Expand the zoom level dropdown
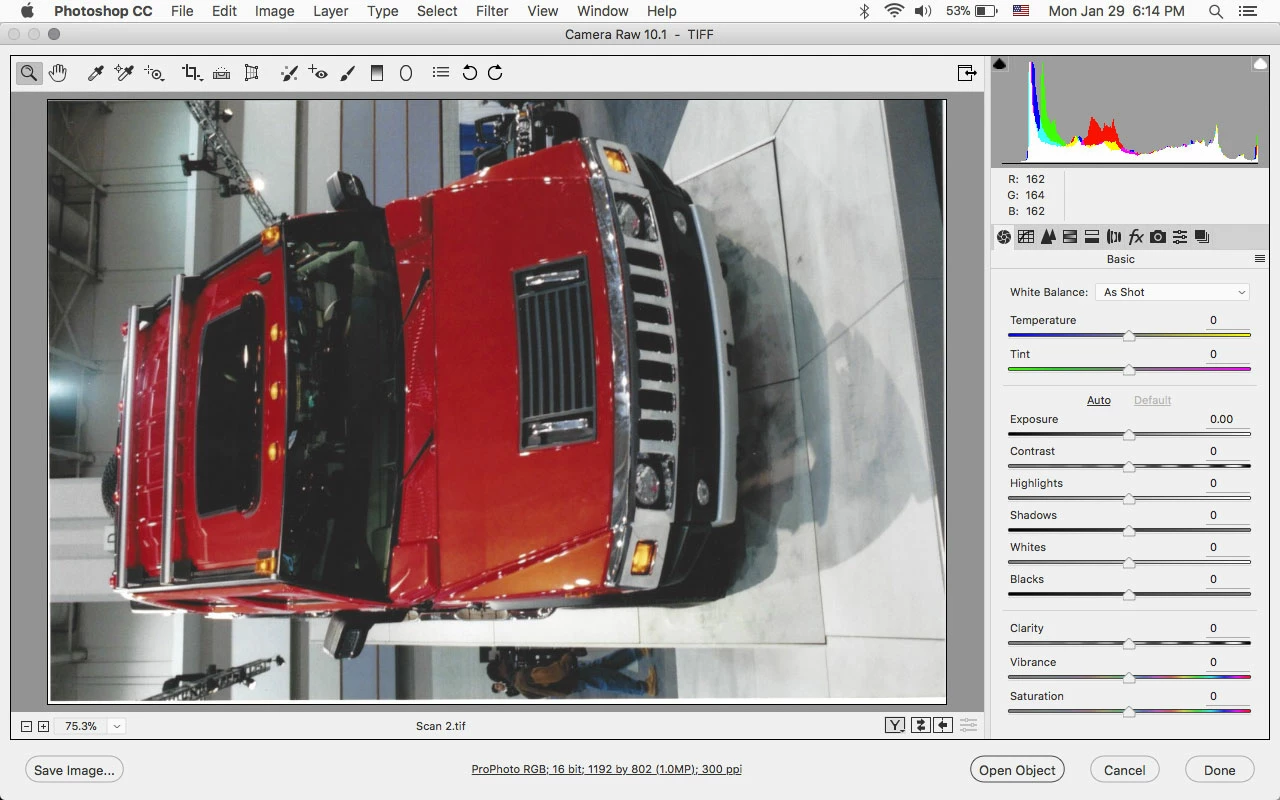Image resolution: width=1280 pixels, height=800 pixels. [117, 726]
